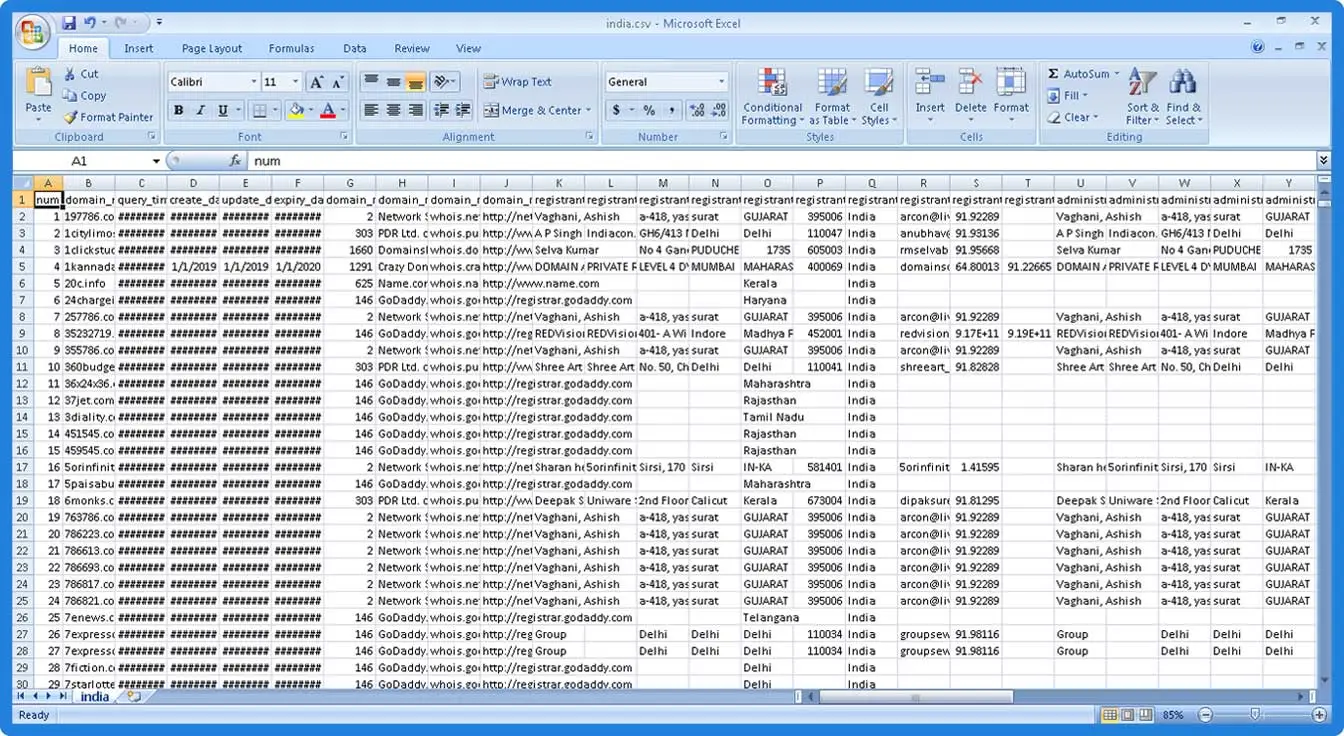
Task: Expand the Merge & Center dropdown arrow
Action: [589, 110]
